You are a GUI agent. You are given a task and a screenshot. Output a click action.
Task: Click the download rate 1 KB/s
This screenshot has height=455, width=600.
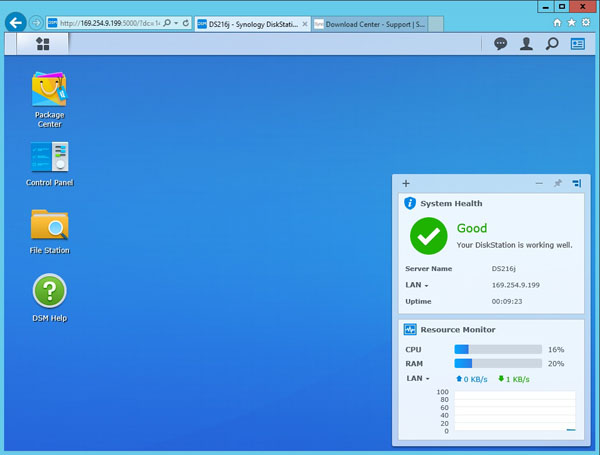pyautogui.click(x=514, y=379)
